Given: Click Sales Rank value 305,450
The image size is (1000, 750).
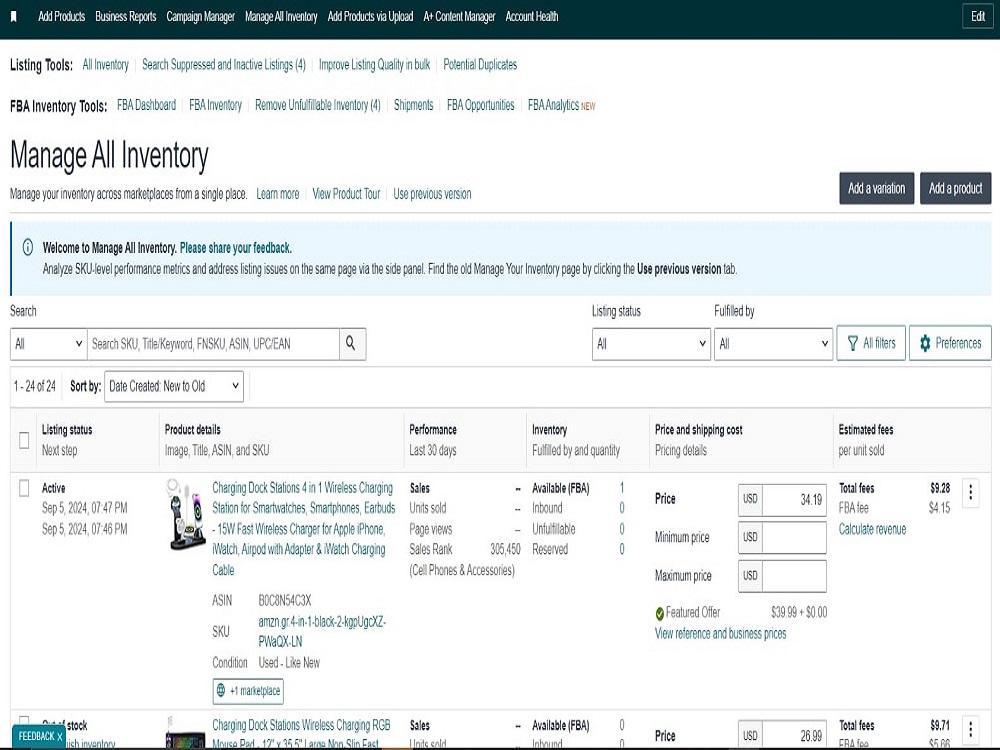Looking at the screenshot, I should pos(505,550).
